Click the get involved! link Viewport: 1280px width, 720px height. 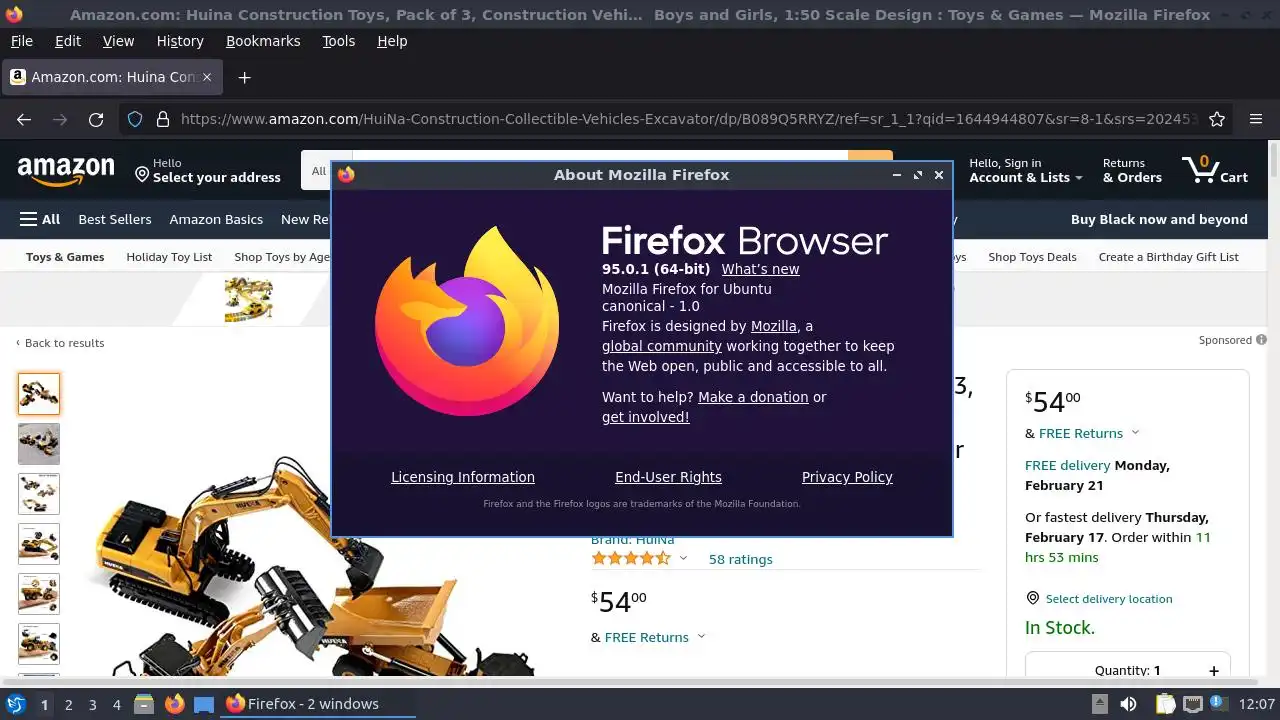click(645, 417)
